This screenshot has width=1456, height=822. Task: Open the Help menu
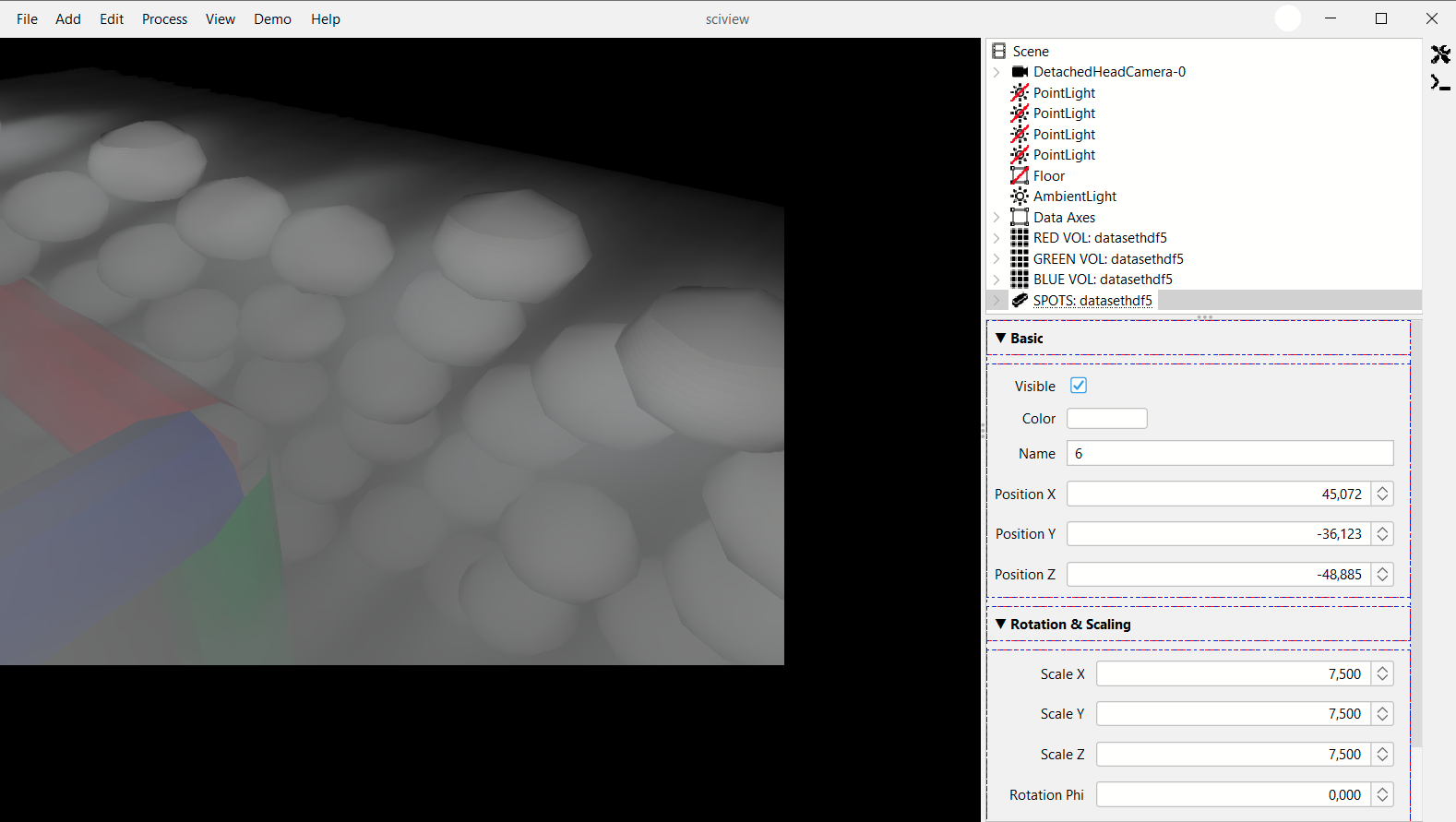[x=326, y=18]
